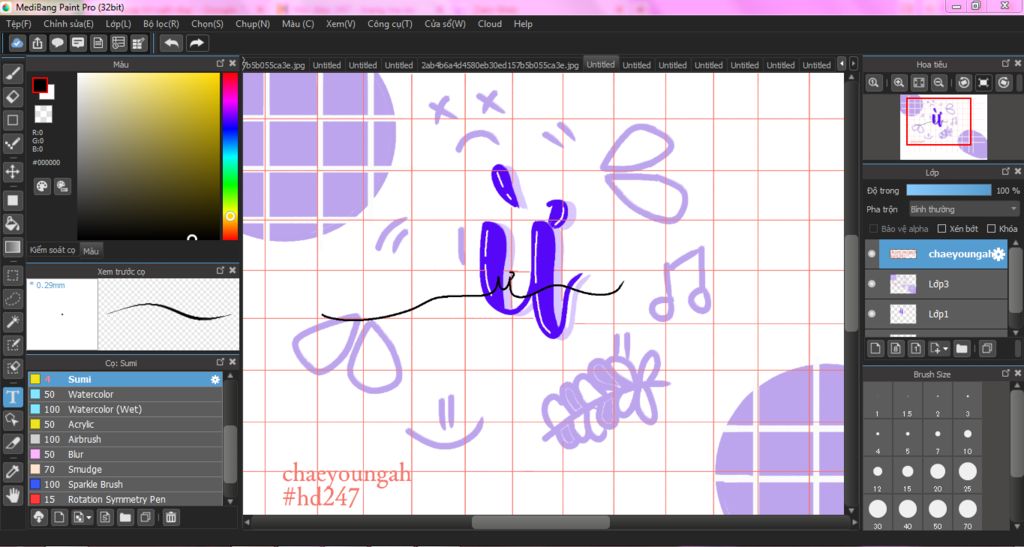Image resolution: width=1024 pixels, height=547 pixels.
Task: Adjust the Độ trong opacity slider
Action: click(x=948, y=191)
